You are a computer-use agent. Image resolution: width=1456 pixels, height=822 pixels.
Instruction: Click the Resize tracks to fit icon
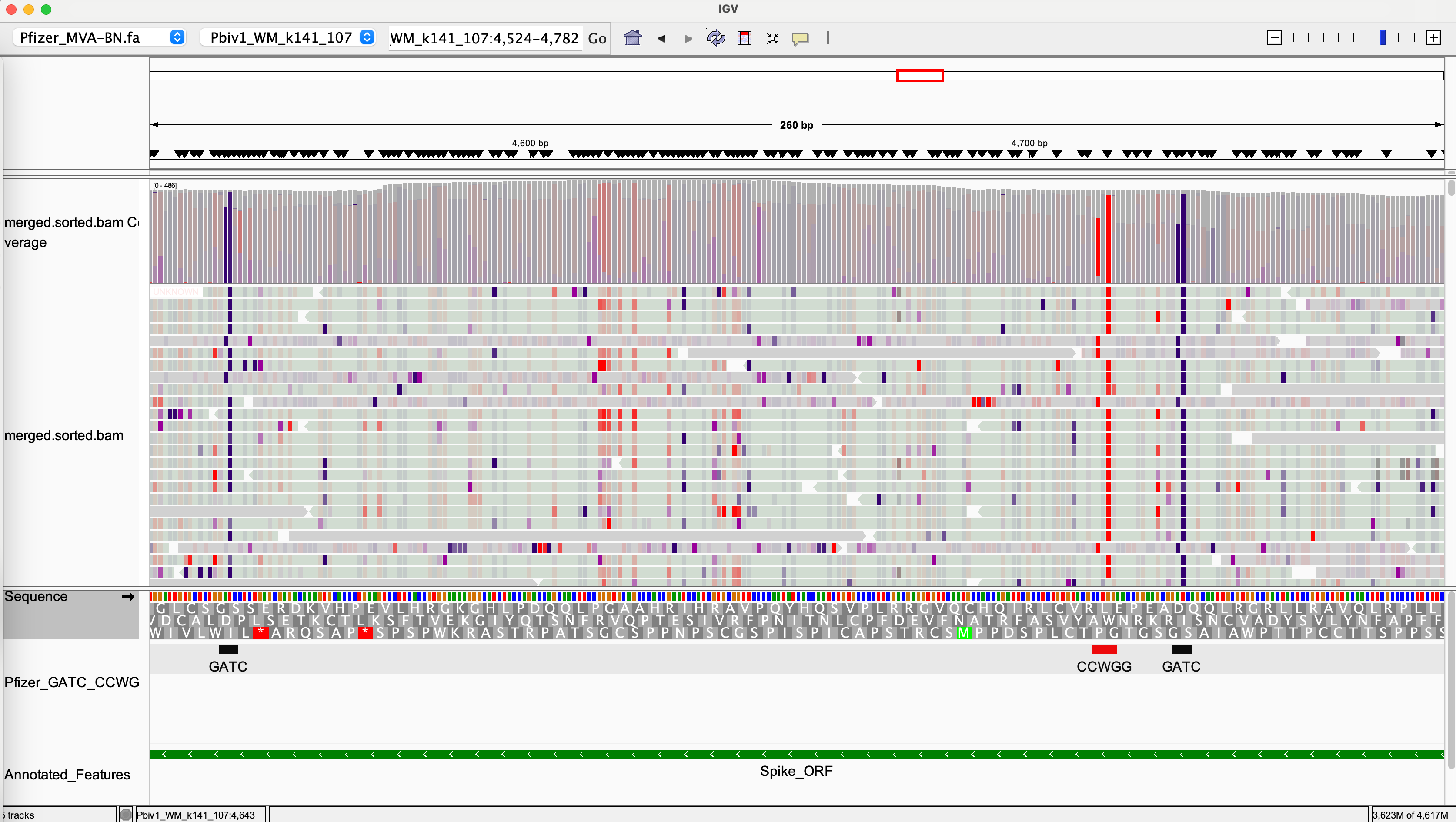coord(772,38)
